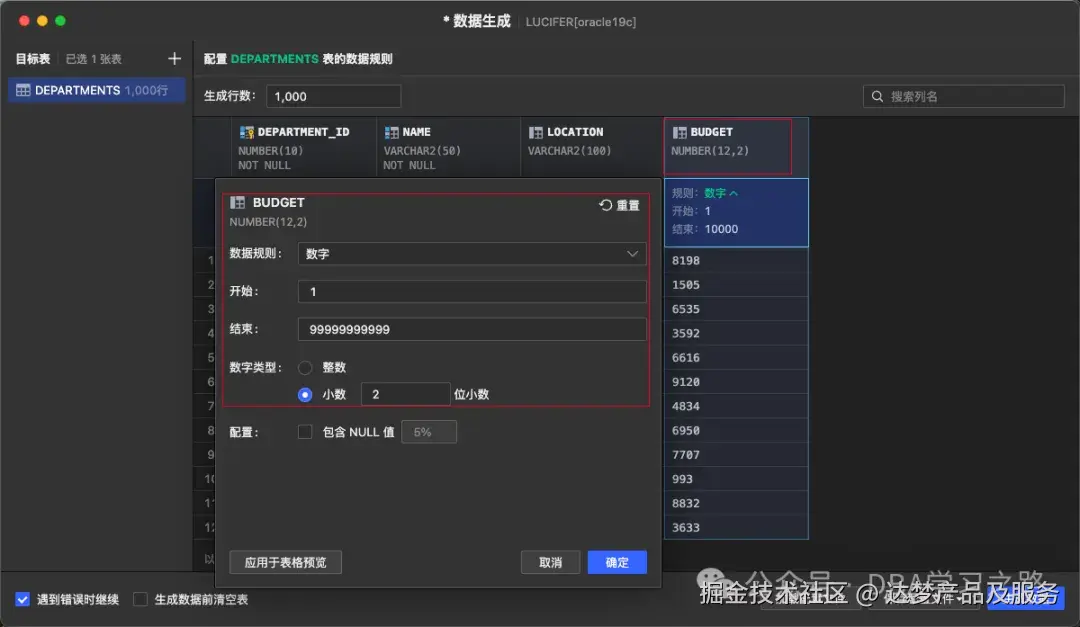The image size is (1080, 627).
Task: Click the plus icon to add target table
Action: tap(174, 59)
